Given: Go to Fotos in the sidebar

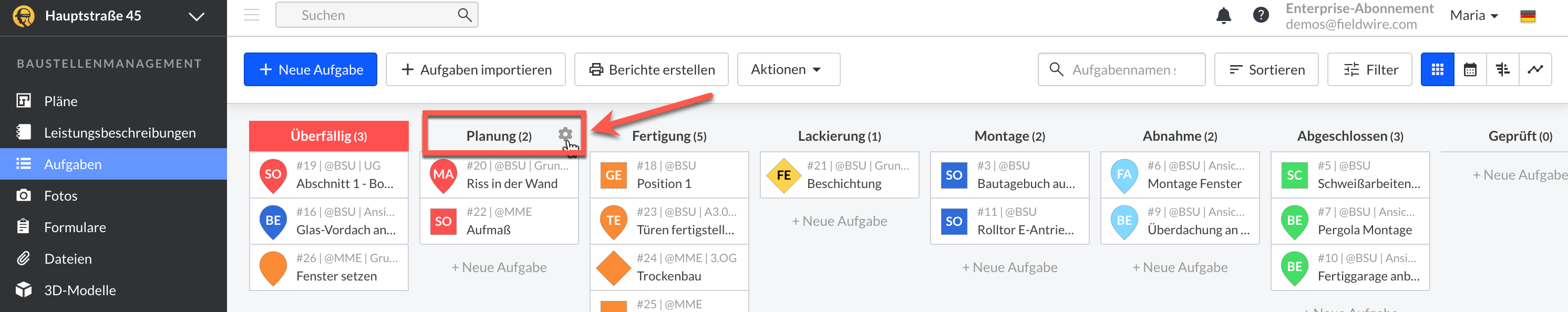Looking at the screenshot, I should click(x=61, y=196).
